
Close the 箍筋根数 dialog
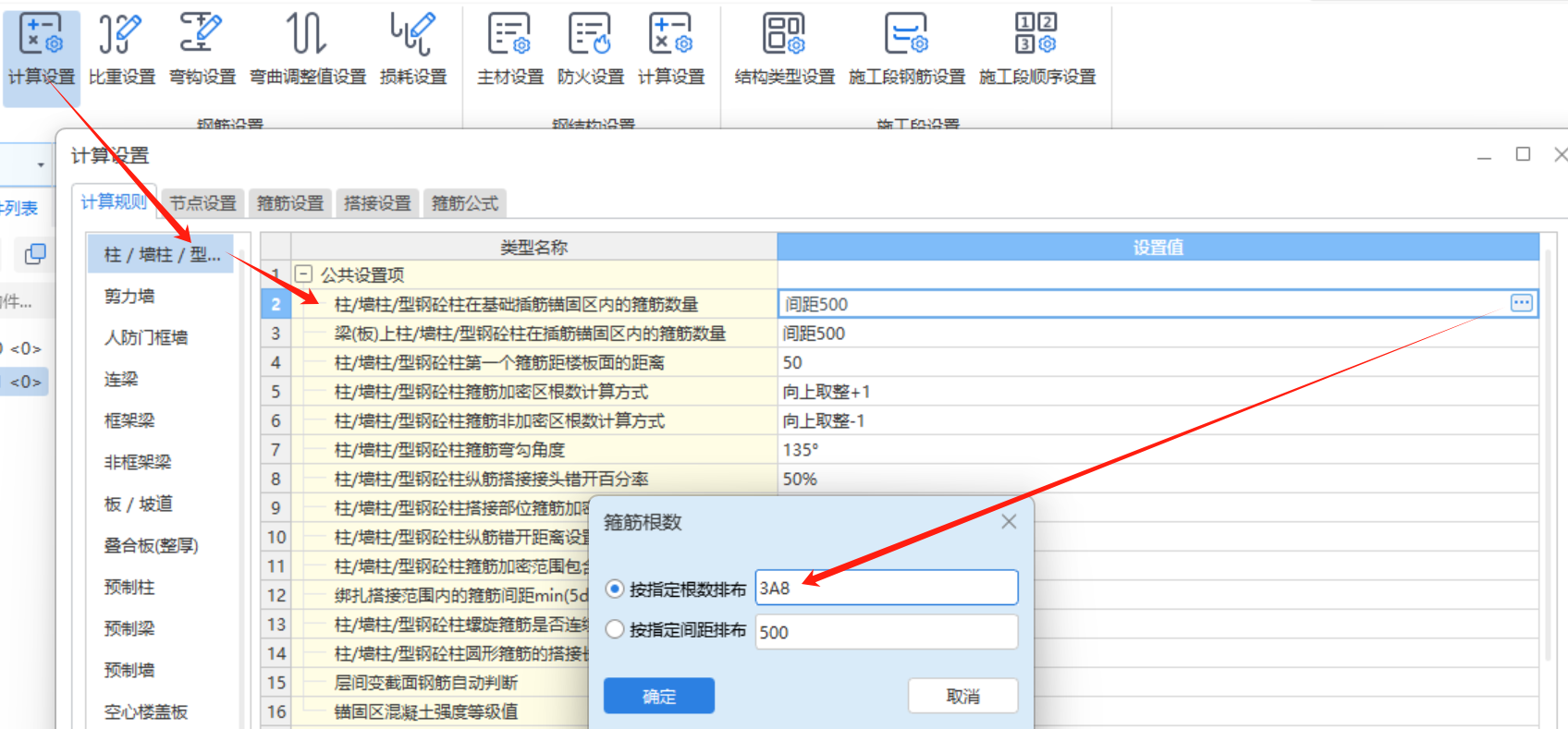coord(1009,521)
